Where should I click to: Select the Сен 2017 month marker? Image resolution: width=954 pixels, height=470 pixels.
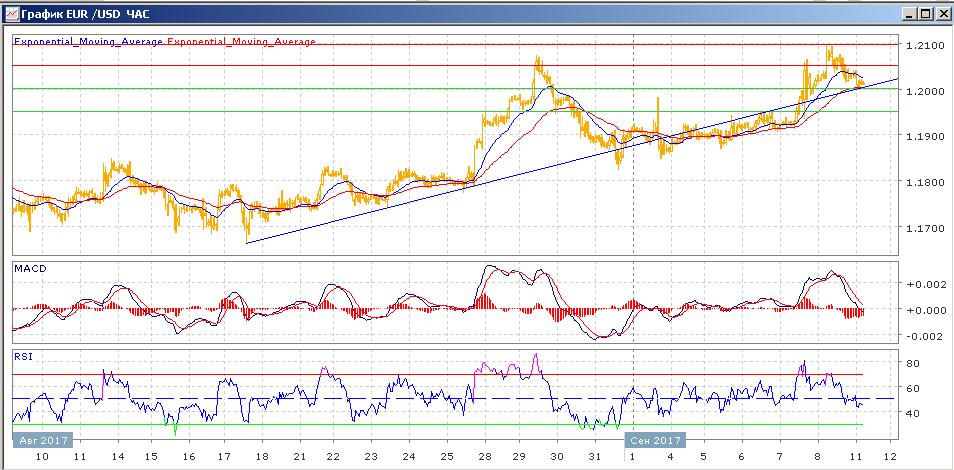[x=656, y=440]
